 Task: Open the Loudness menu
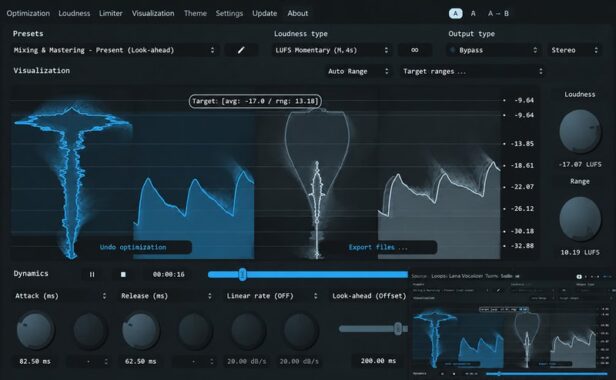[x=74, y=13]
